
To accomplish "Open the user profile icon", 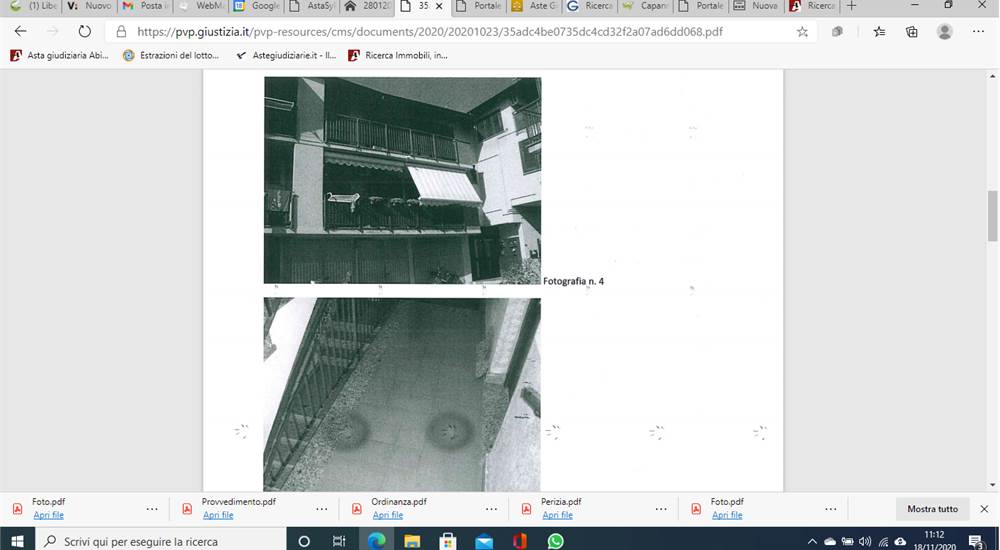I will coord(945,31).
